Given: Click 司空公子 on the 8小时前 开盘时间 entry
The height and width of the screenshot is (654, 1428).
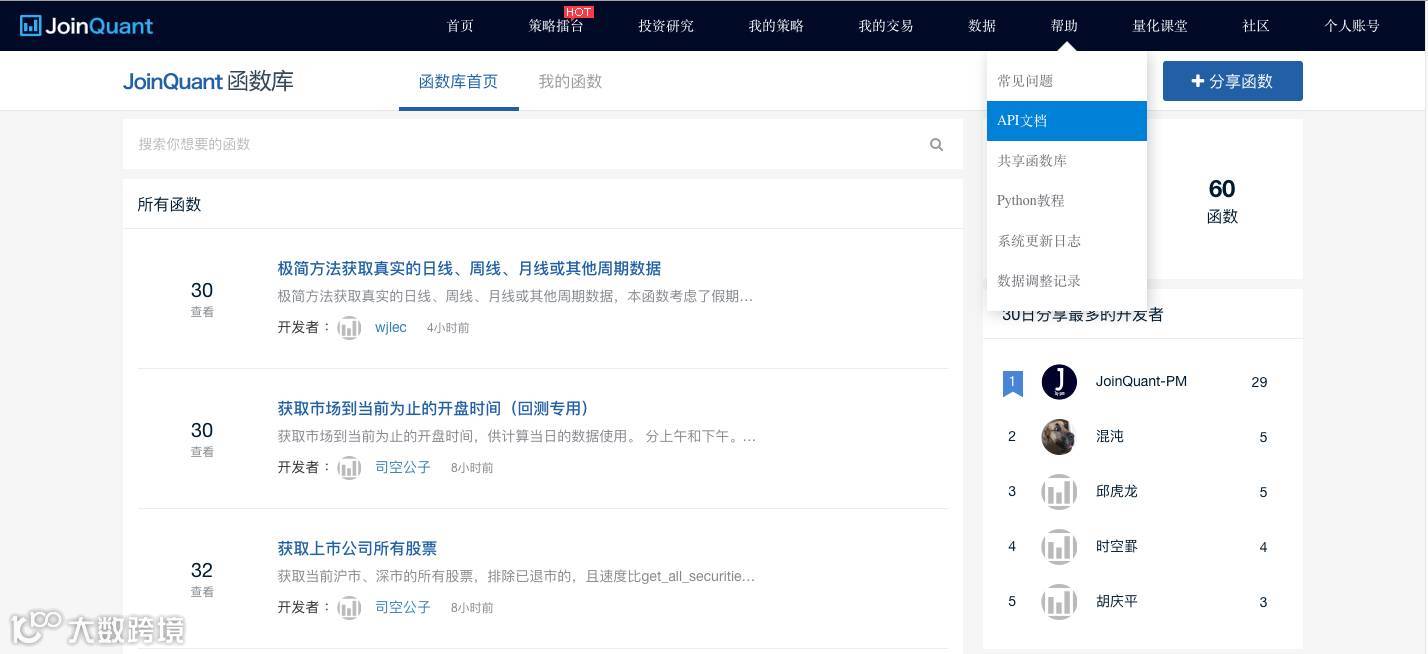Looking at the screenshot, I should pos(403,468).
